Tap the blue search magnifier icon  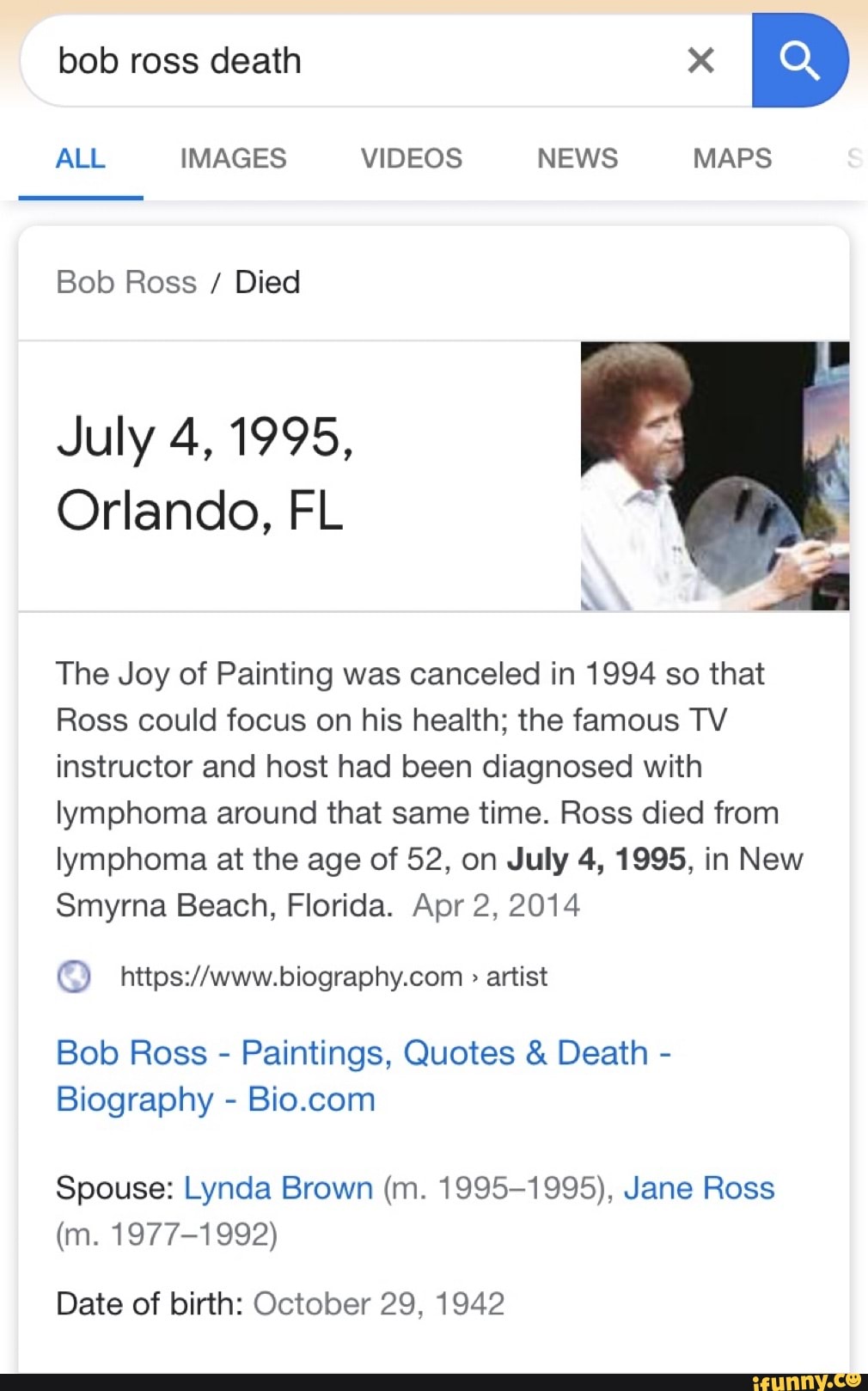coord(801,58)
